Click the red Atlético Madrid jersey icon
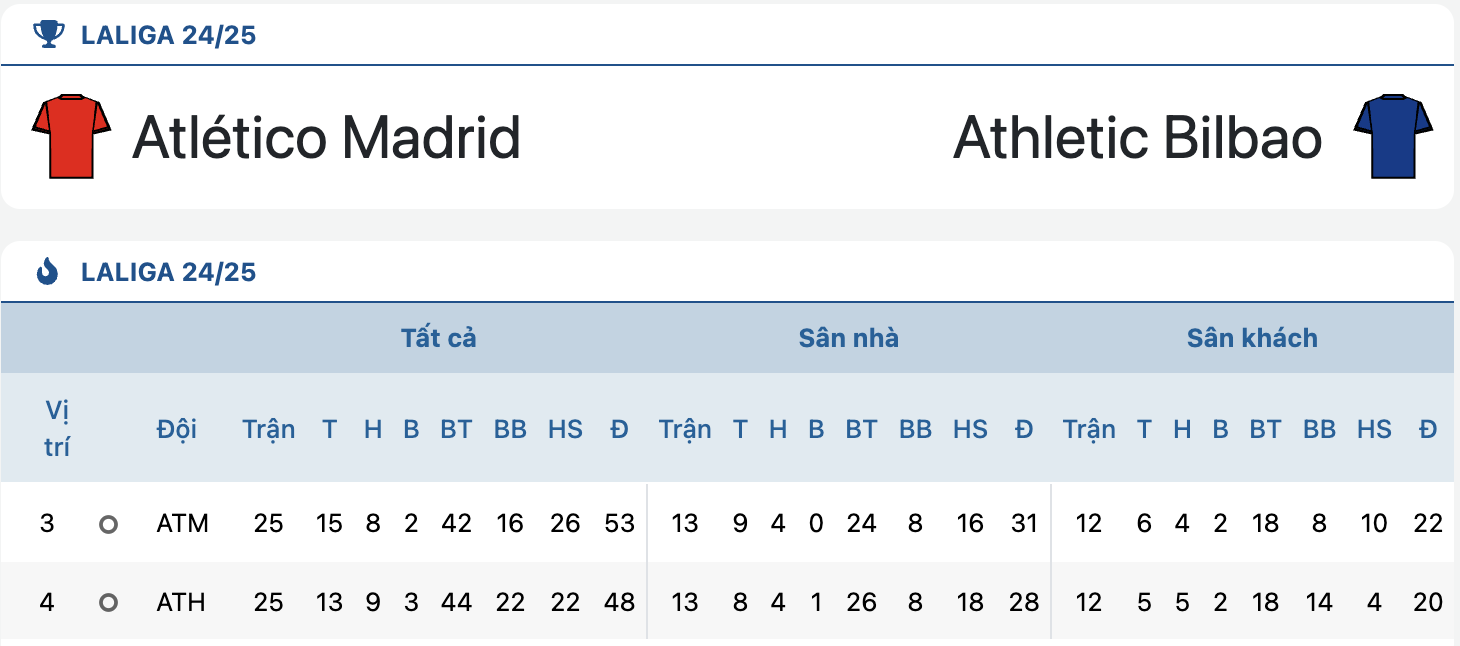Viewport: 1460px width, 646px height. (70, 136)
